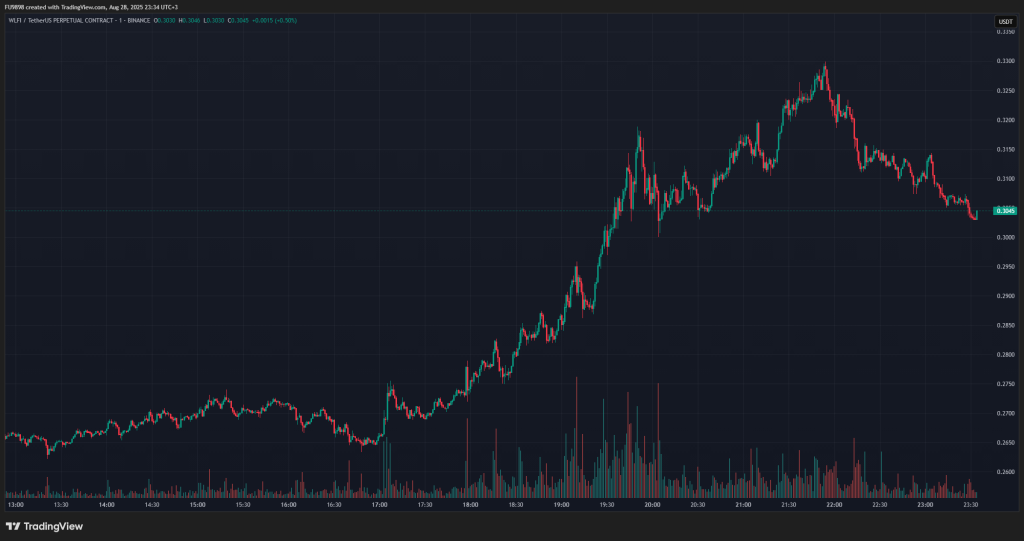1024x541 pixels.
Task: Select the 17:00 time axis label
Action: 379,504
